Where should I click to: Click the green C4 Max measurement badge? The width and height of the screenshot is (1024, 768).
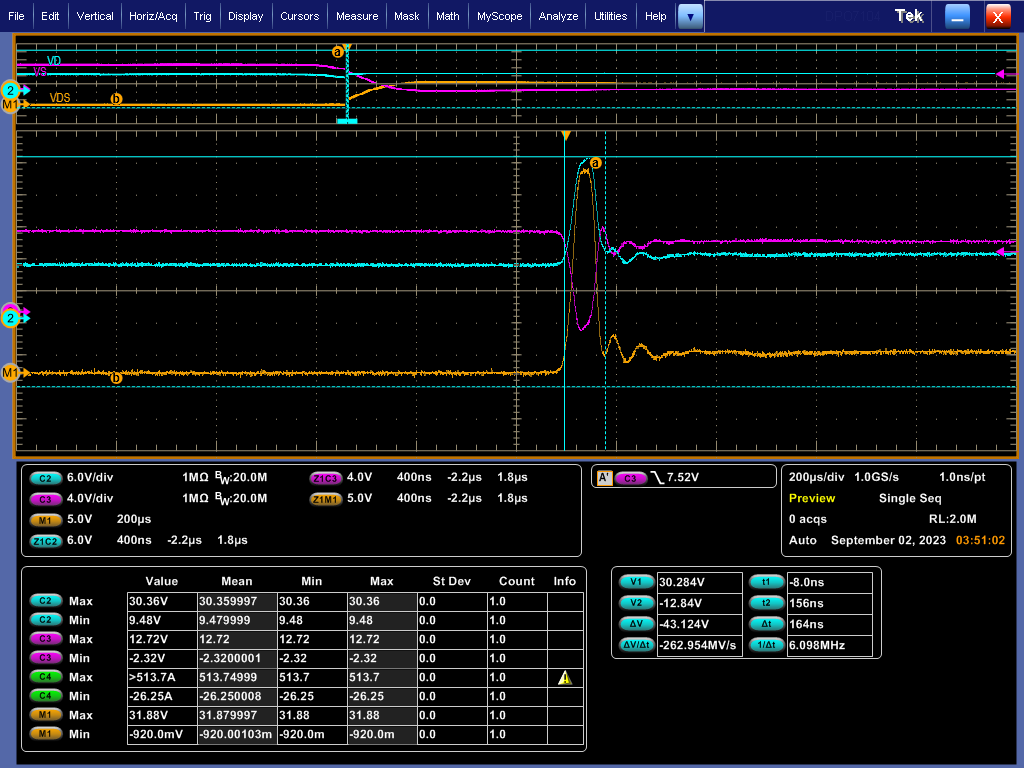45,677
